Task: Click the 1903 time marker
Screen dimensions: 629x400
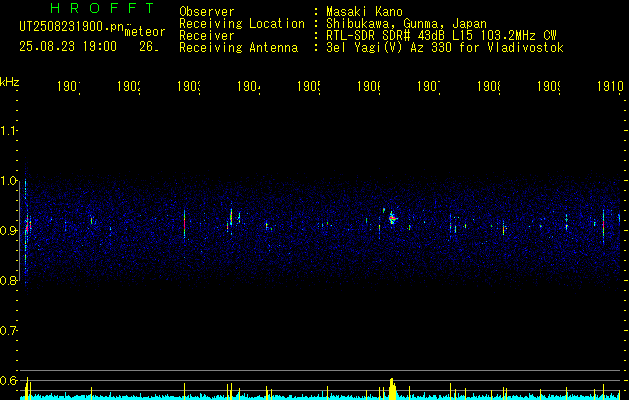Action: coord(189,87)
